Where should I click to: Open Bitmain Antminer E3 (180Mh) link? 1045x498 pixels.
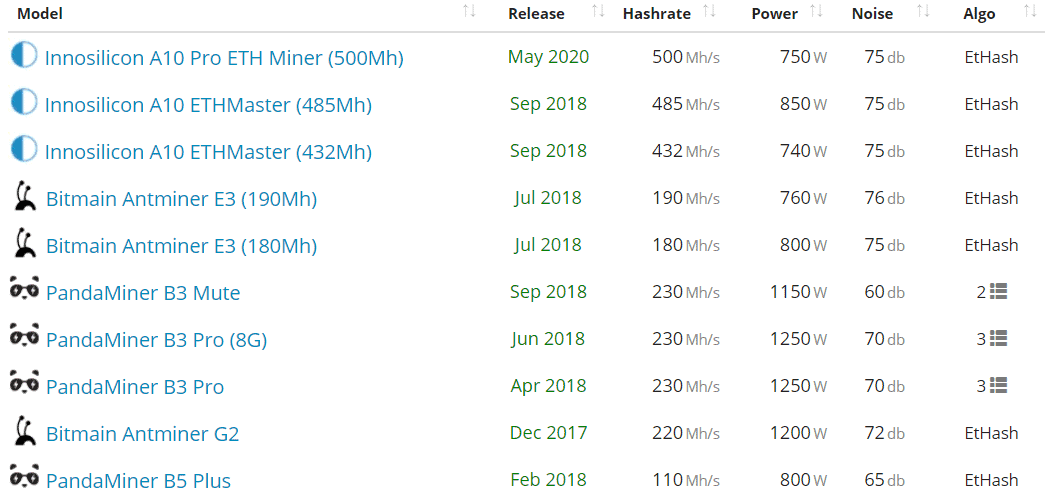(x=181, y=246)
